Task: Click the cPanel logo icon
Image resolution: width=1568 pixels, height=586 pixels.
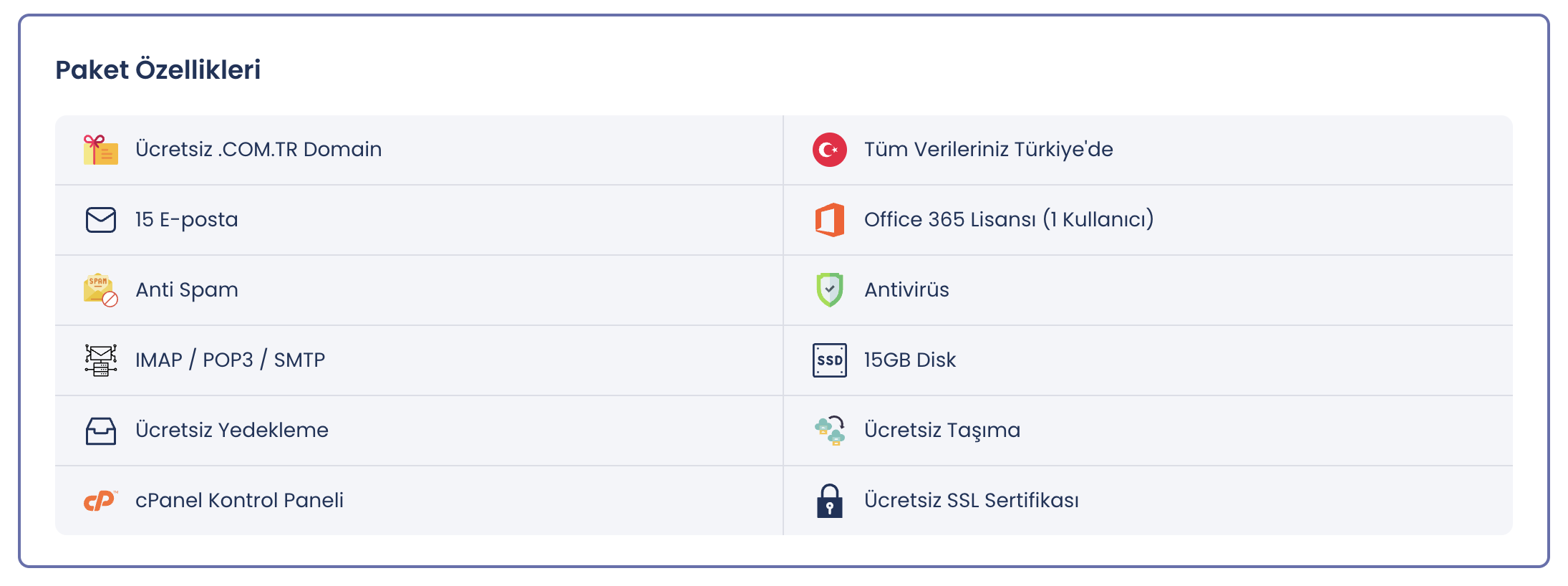Action: [x=101, y=501]
